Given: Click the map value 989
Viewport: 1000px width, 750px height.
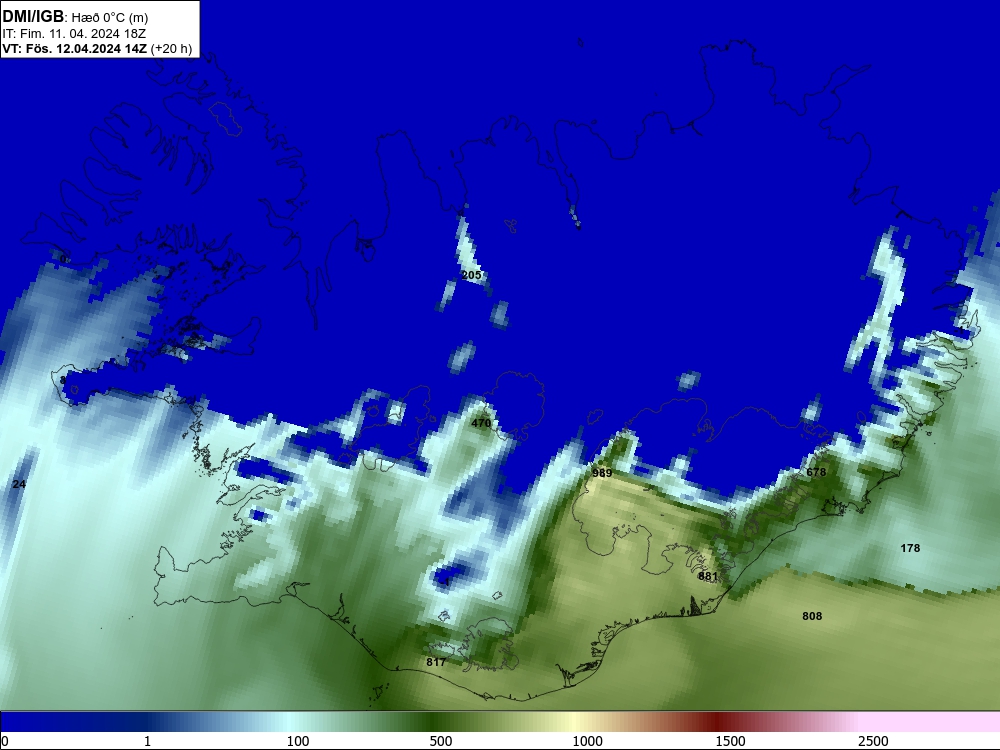Looking at the screenshot, I should pyautogui.click(x=602, y=473).
